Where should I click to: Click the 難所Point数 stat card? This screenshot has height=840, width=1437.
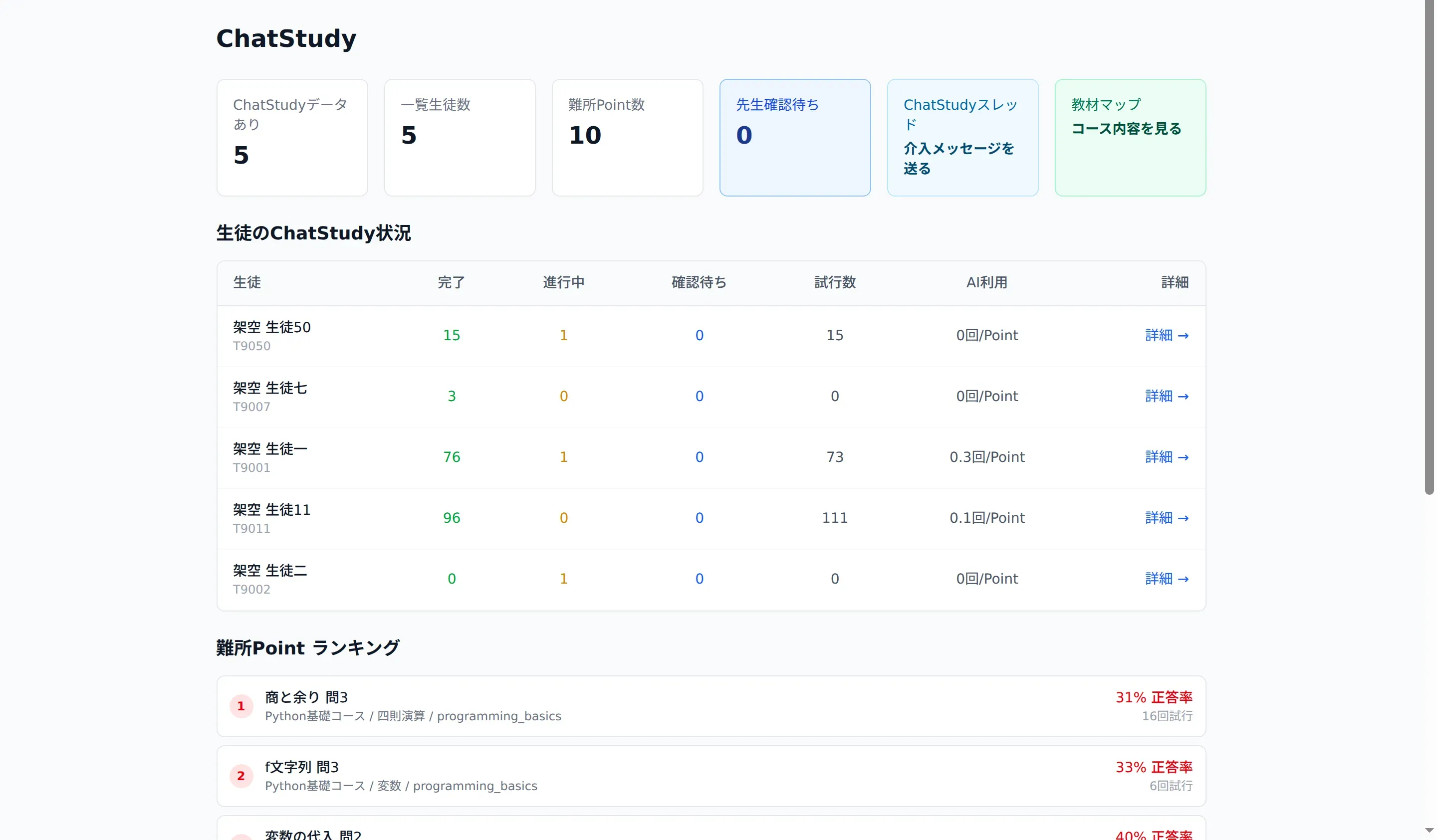(627, 137)
